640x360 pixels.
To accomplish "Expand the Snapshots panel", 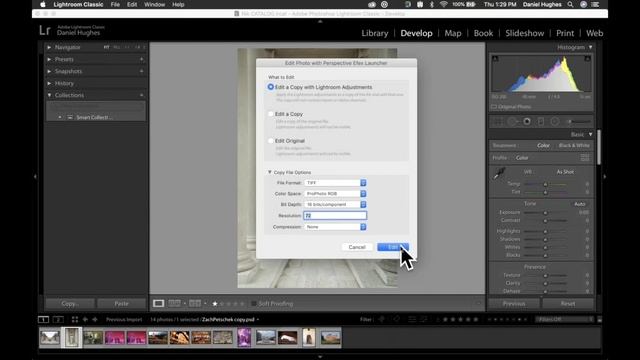I will pos(49,71).
